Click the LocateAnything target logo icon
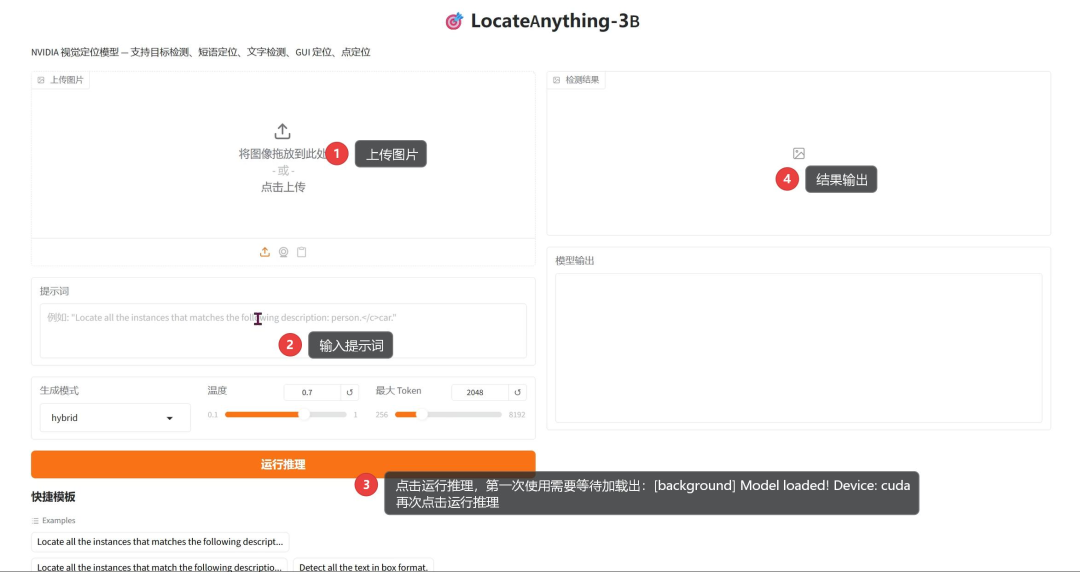This screenshot has height=572, width=1080. pos(454,21)
